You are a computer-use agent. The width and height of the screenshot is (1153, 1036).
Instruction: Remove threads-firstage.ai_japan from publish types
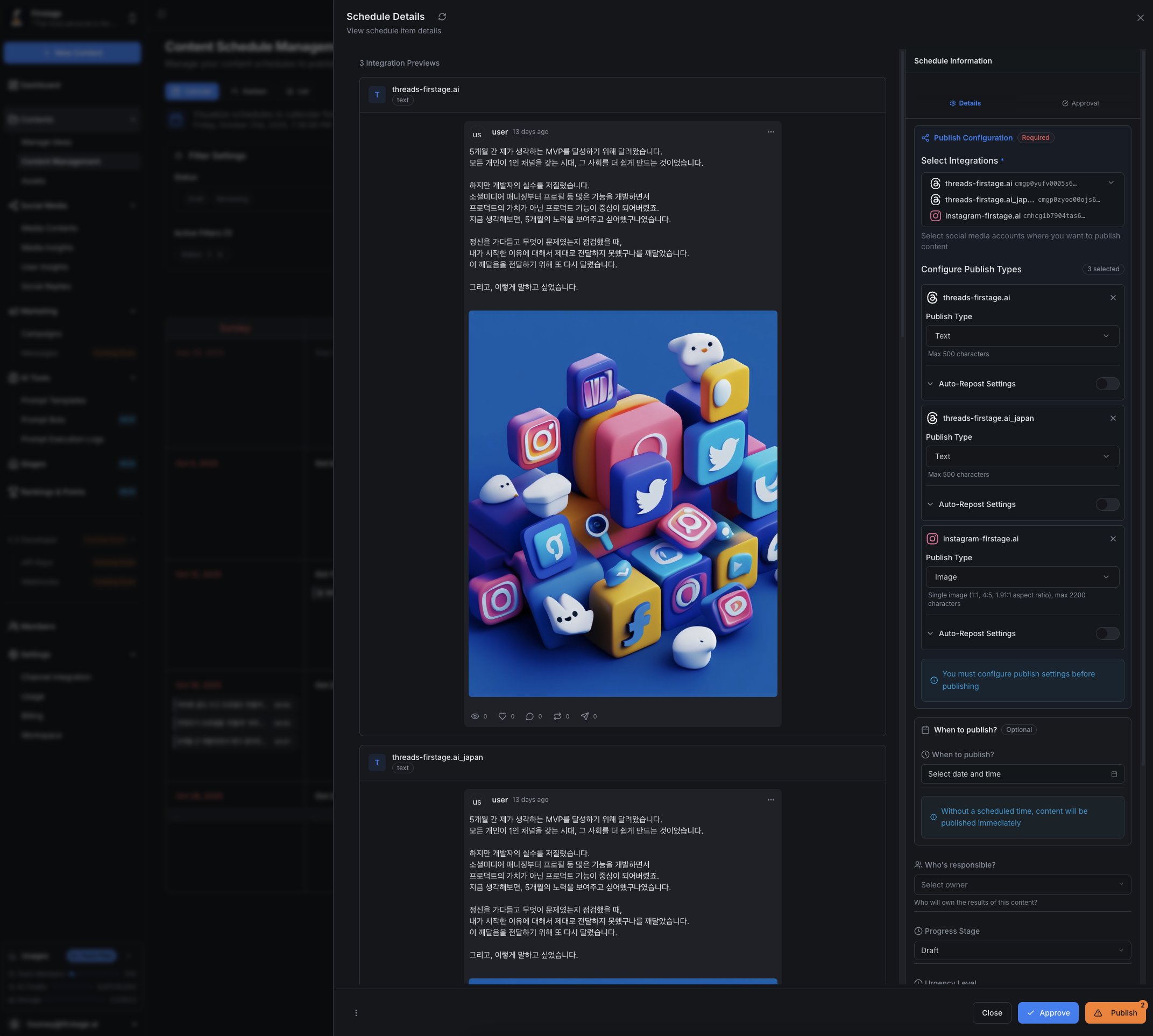point(1113,418)
